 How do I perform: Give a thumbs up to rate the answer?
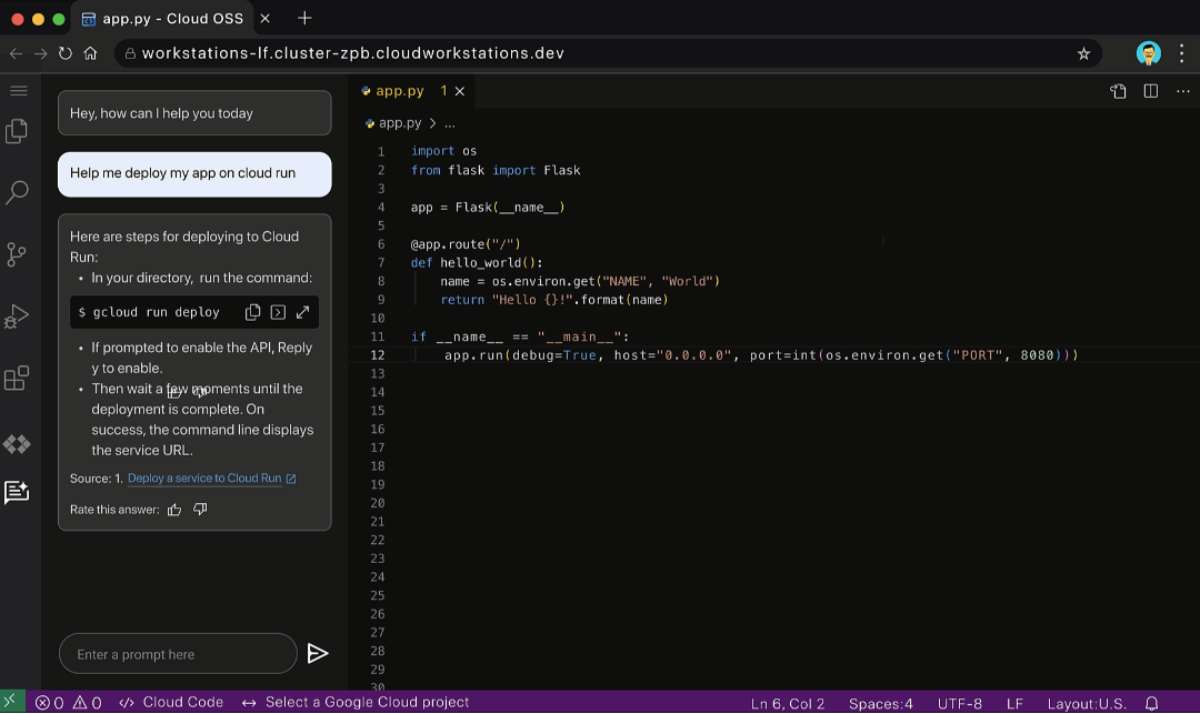pyautogui.click(x=175, y=509)
